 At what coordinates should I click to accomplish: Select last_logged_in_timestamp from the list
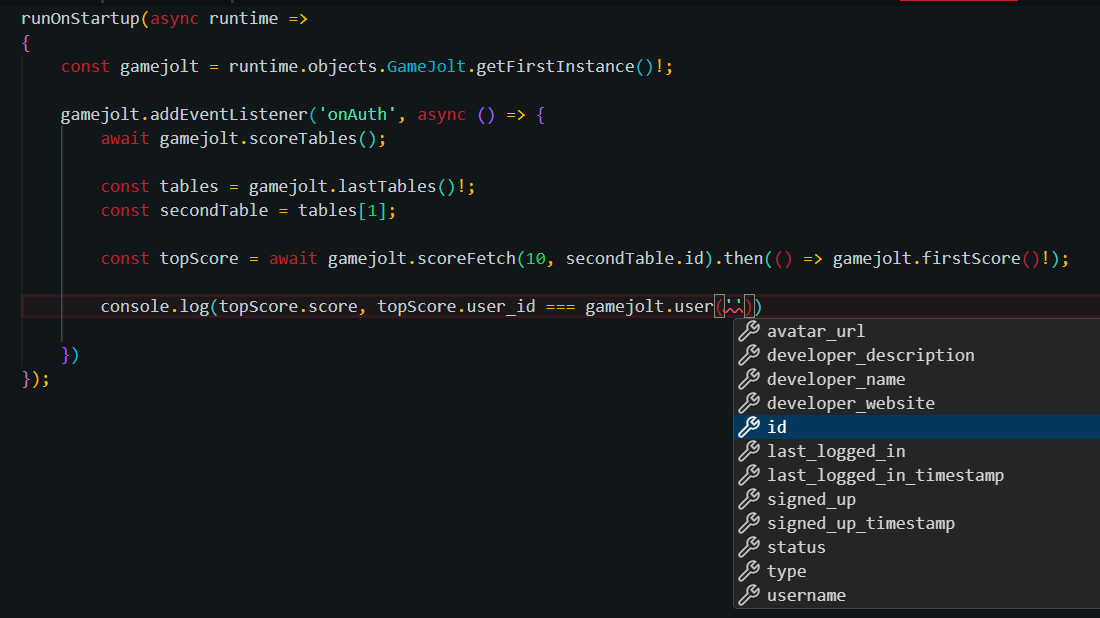coord(917,475)
